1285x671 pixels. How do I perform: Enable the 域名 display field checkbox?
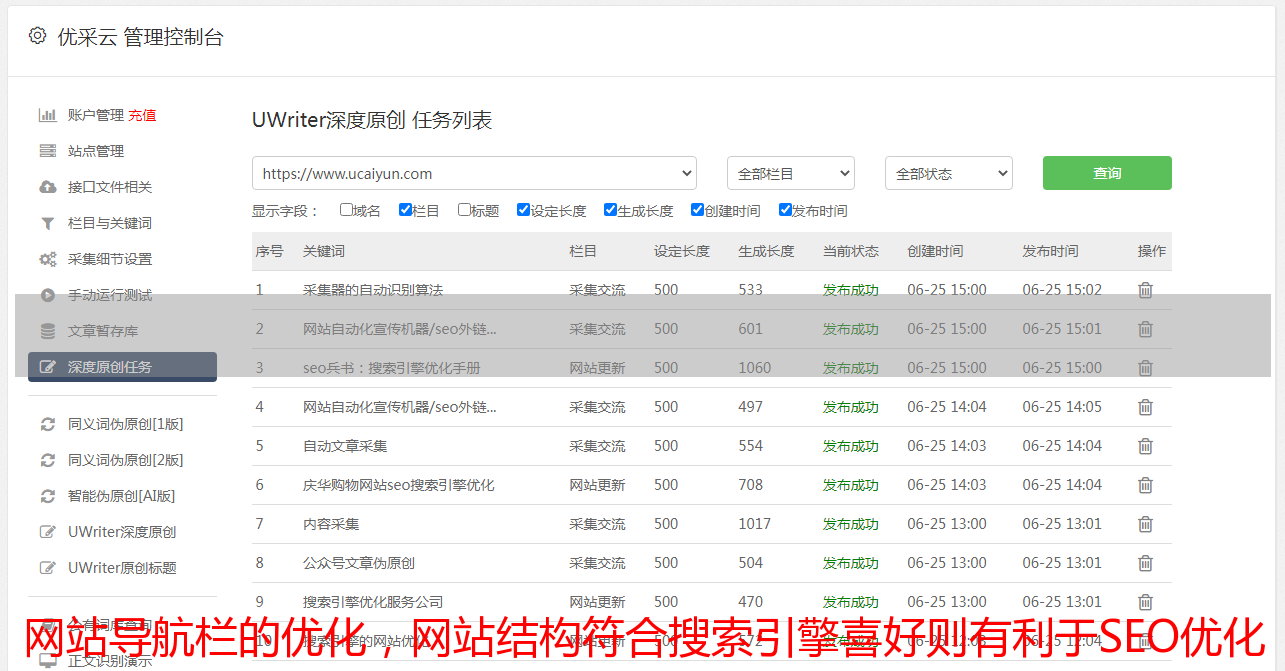346,210
